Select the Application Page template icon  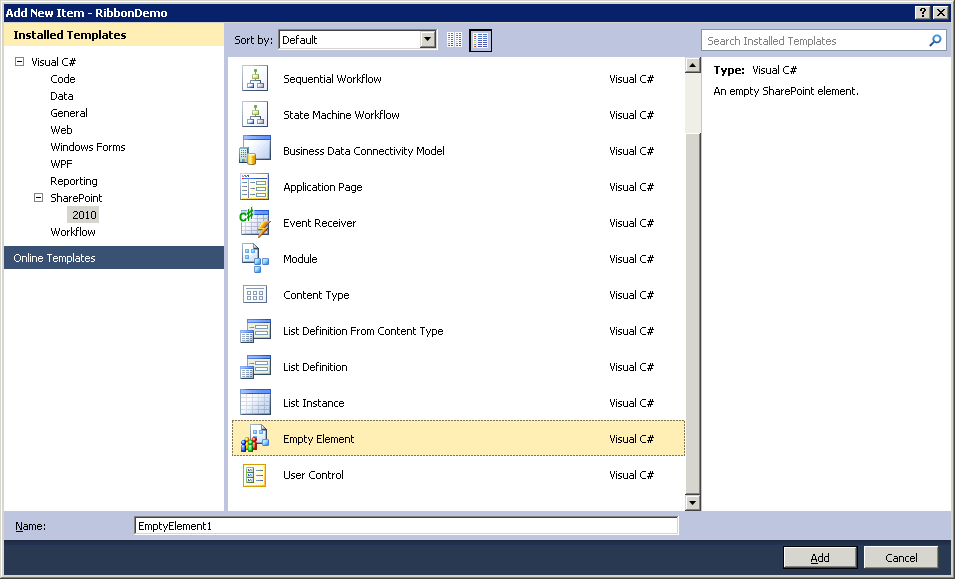pyautogui.click(x=255, y=186)
